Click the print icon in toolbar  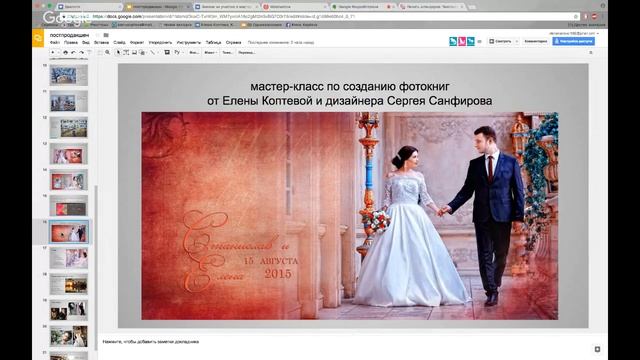[65, 53]
